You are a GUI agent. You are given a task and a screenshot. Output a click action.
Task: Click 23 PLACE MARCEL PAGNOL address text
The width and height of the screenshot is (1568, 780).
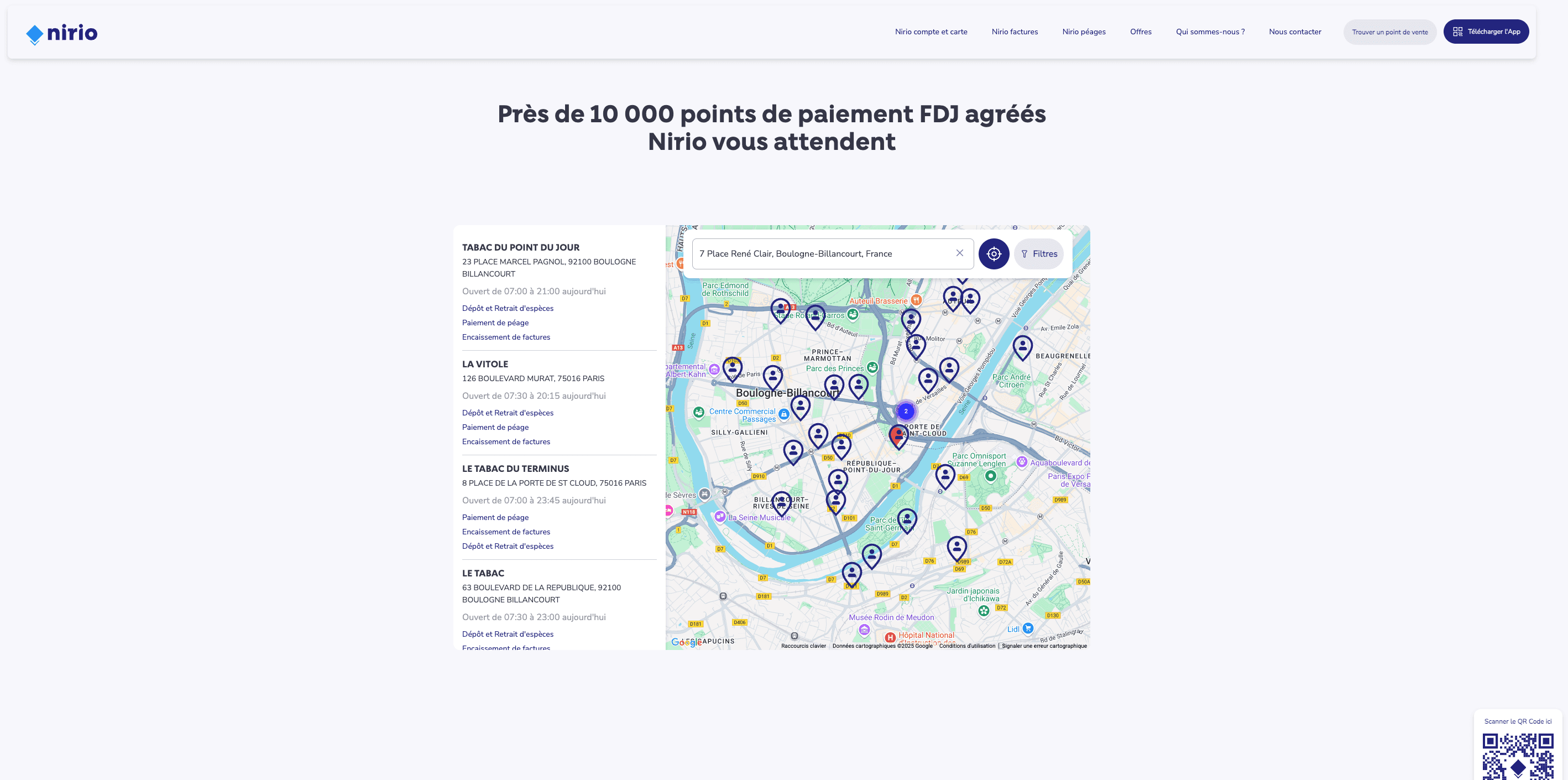549,268
